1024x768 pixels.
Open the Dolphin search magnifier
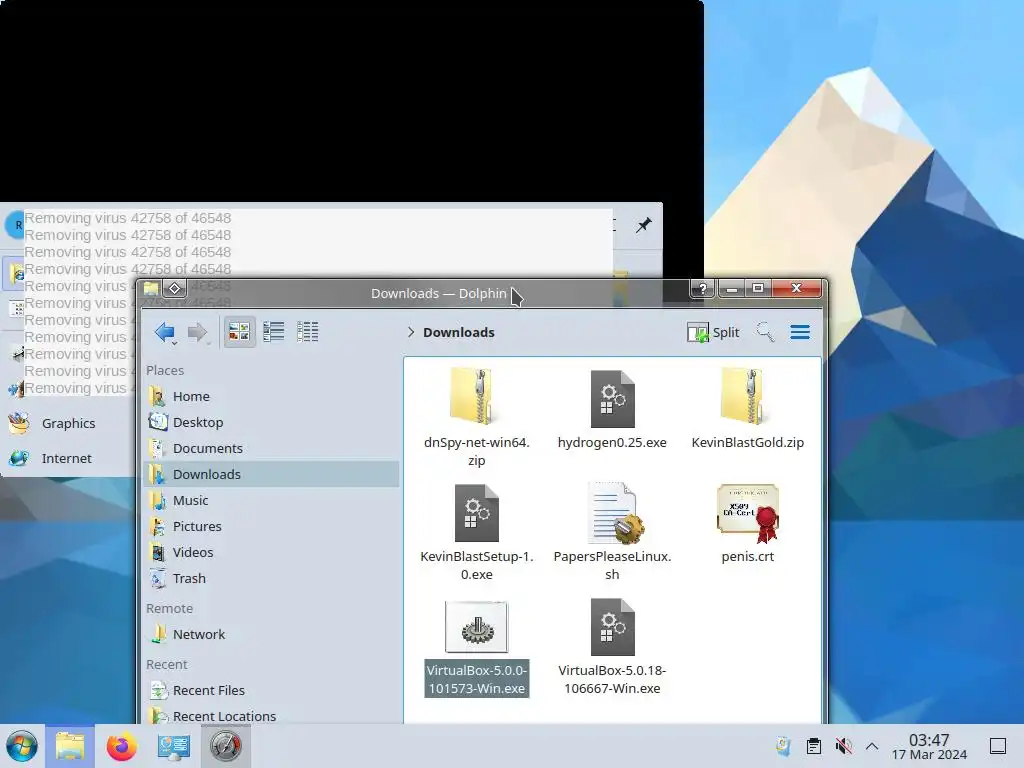pos(765,332)
